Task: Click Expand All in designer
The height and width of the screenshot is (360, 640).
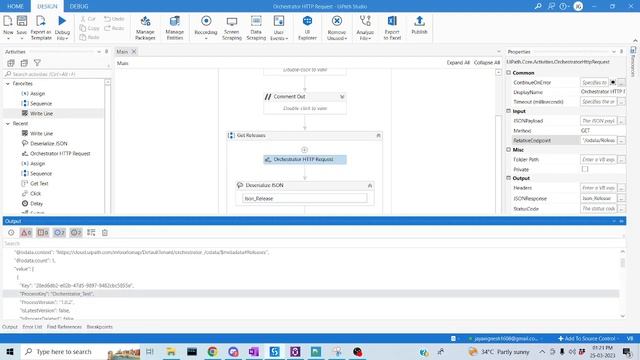Action: coord(458,62)
